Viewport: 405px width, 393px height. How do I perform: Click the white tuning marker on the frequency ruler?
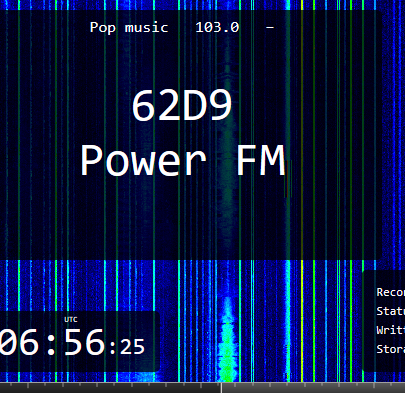click(221, 388)
